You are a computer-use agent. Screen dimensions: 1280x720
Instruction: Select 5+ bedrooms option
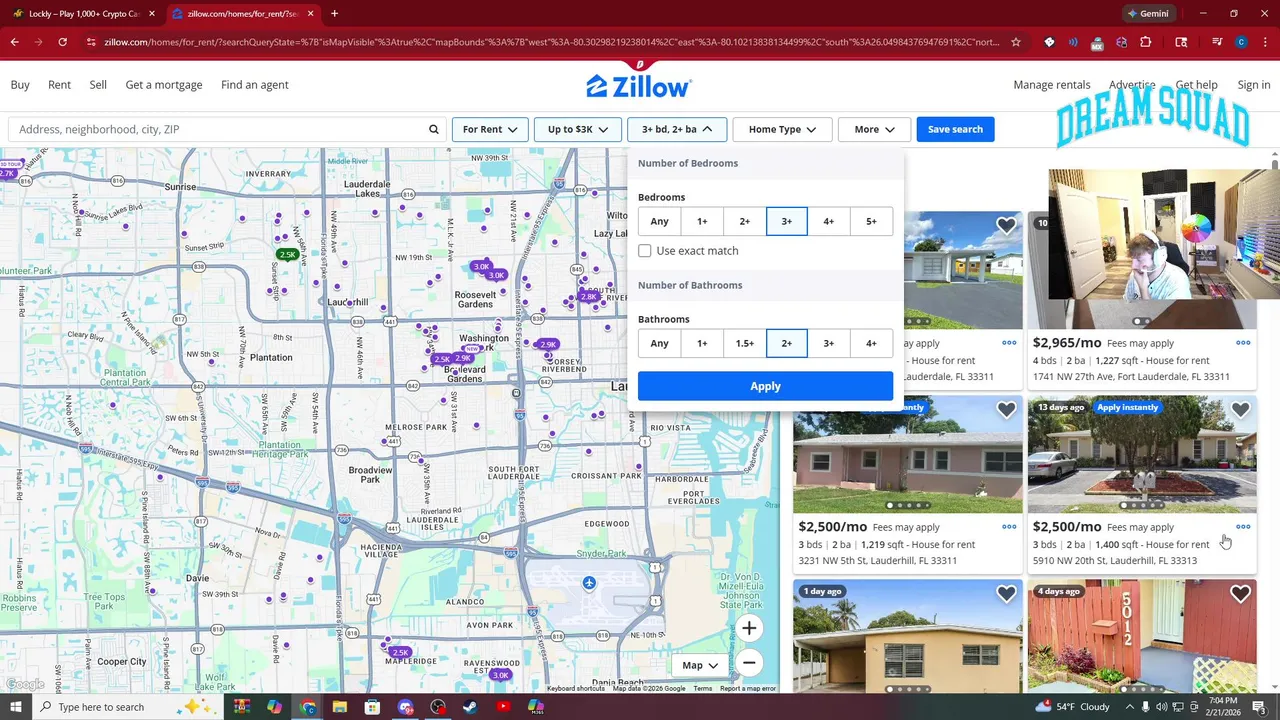872,221
